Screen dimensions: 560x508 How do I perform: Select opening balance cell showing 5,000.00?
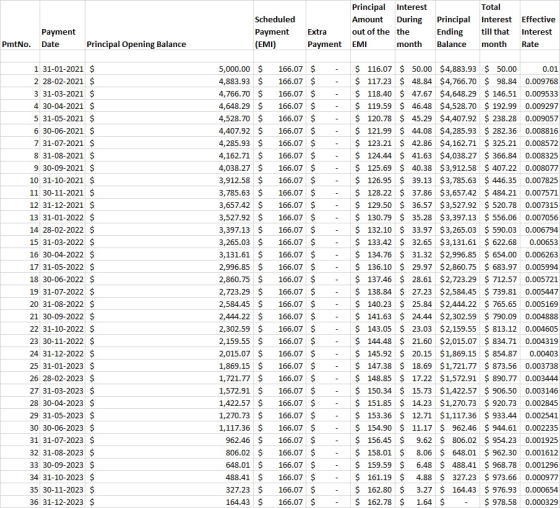click(x=169, y=69)
